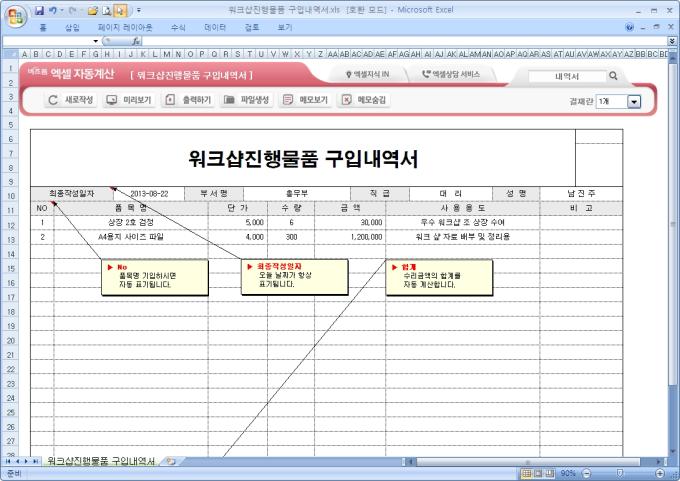Click the 파일생성 file creation button
Image resolution: width=680 pixels, height=481 pixels.
(x=247, y=100)
